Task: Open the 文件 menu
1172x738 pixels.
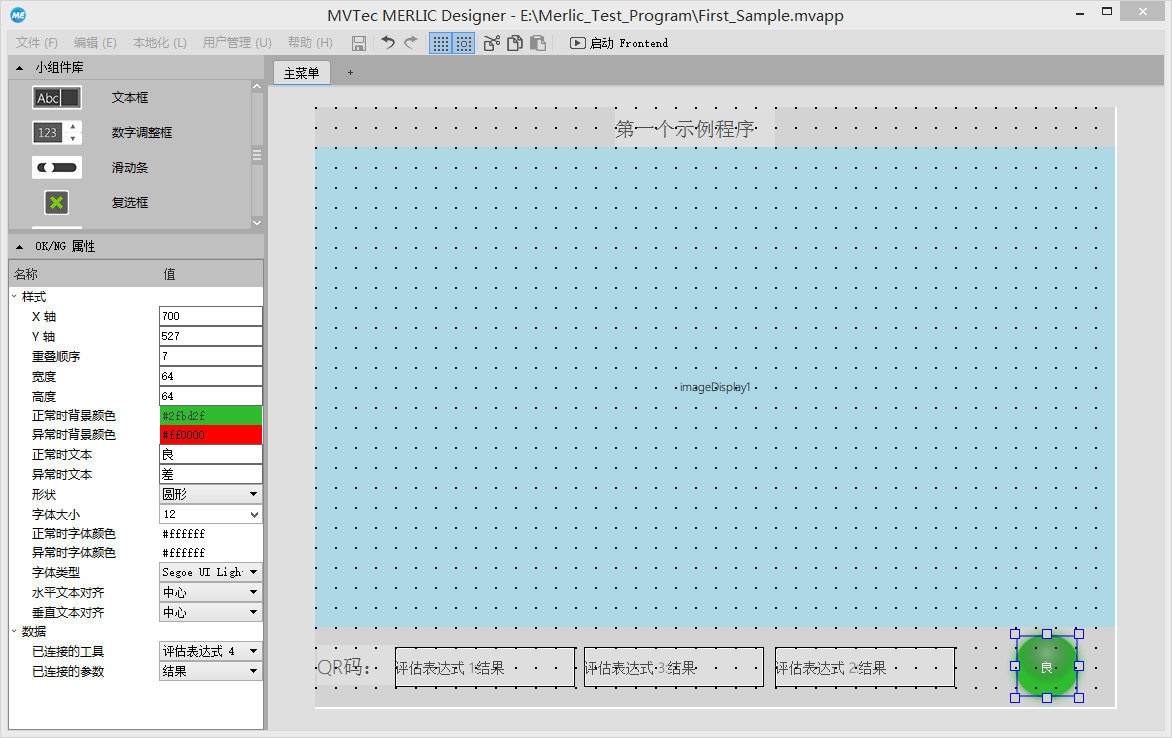Action: (x=36, y=42)
